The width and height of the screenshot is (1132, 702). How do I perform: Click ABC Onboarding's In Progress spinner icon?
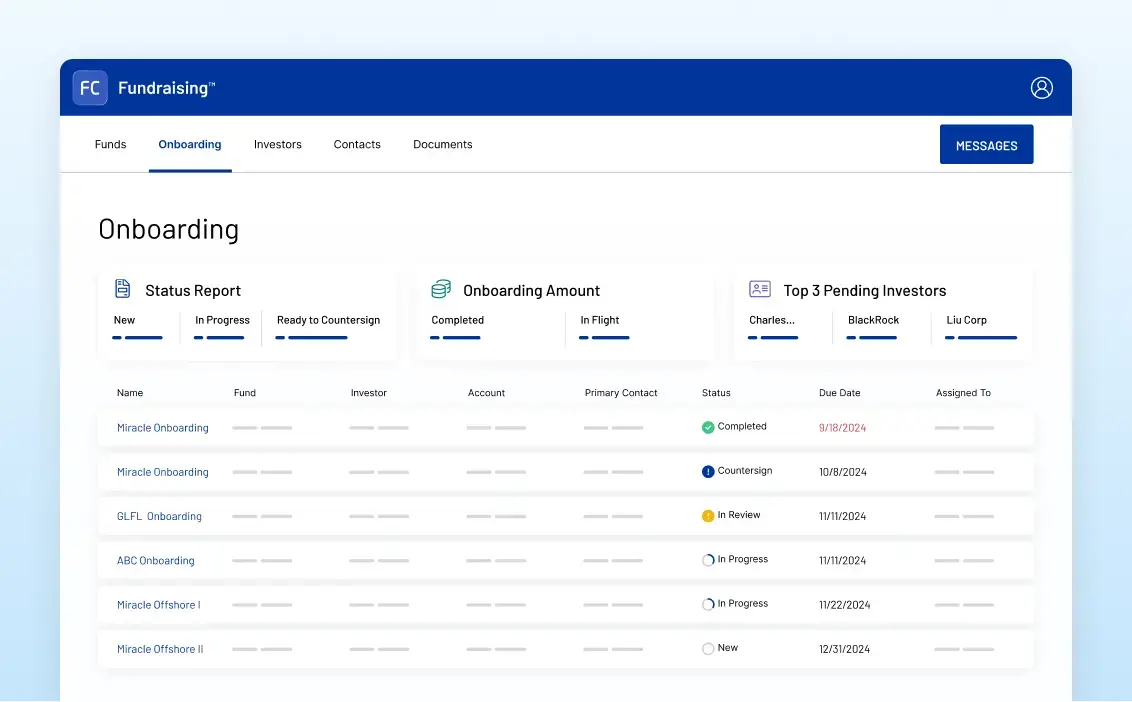pos(708,560)
